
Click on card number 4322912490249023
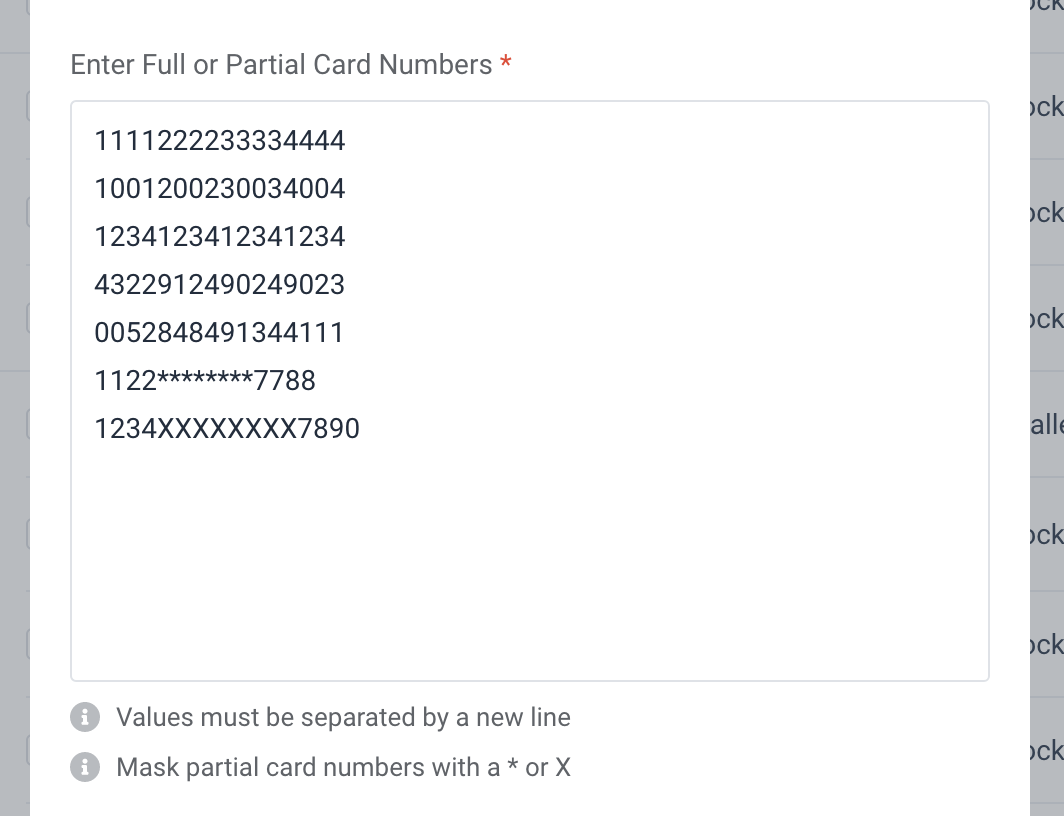(x=219, y=285)
